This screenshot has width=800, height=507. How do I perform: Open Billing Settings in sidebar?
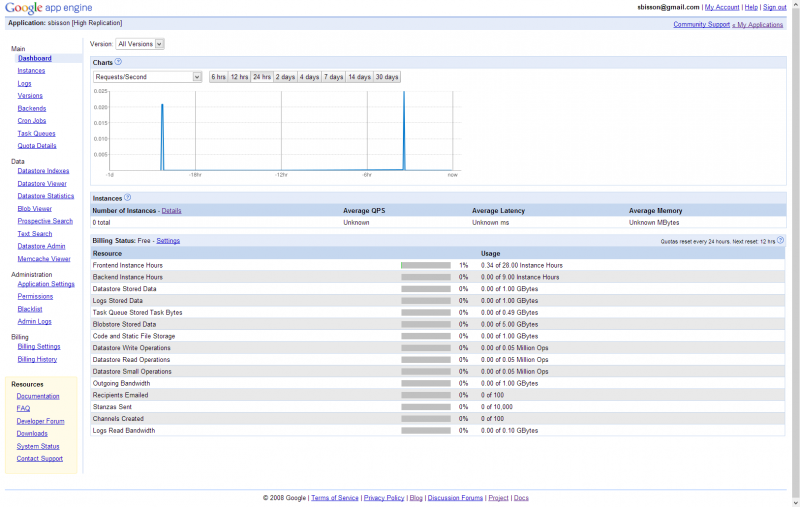point(39,346)
